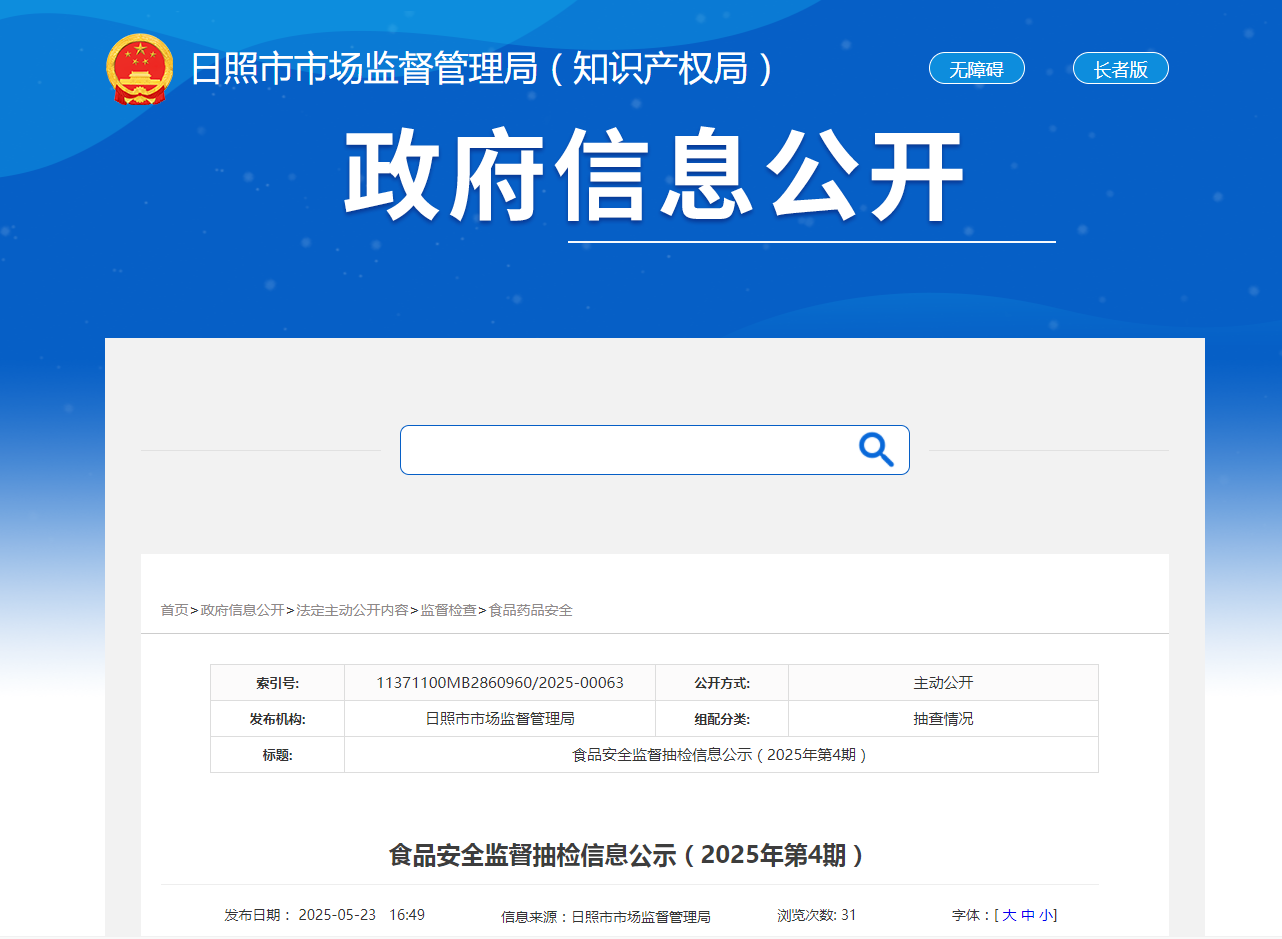The image size is (1282, 939).
Task: Click the national emblem logo
Action: 140,70
